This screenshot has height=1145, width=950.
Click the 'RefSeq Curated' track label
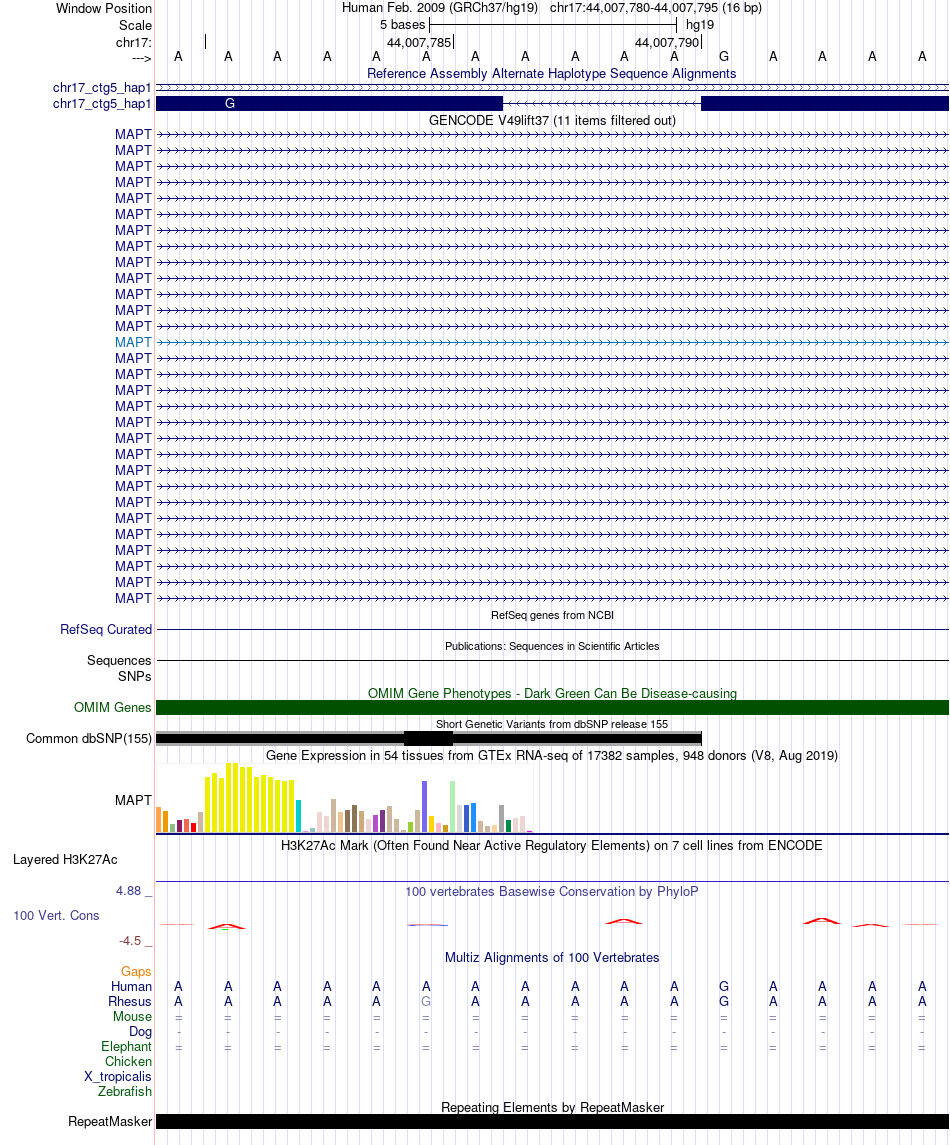(106, 629)
